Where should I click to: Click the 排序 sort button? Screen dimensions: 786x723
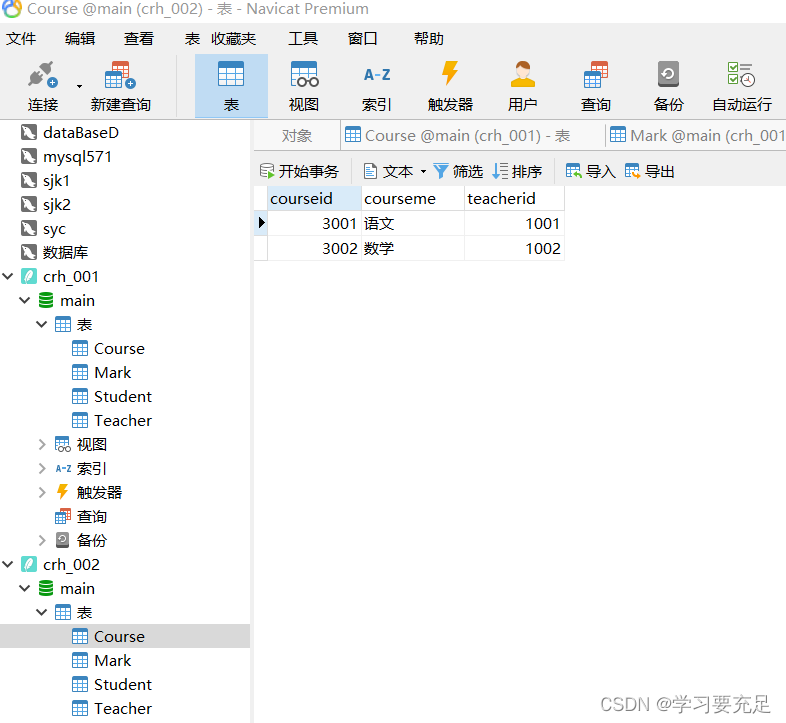coord(517,171)
